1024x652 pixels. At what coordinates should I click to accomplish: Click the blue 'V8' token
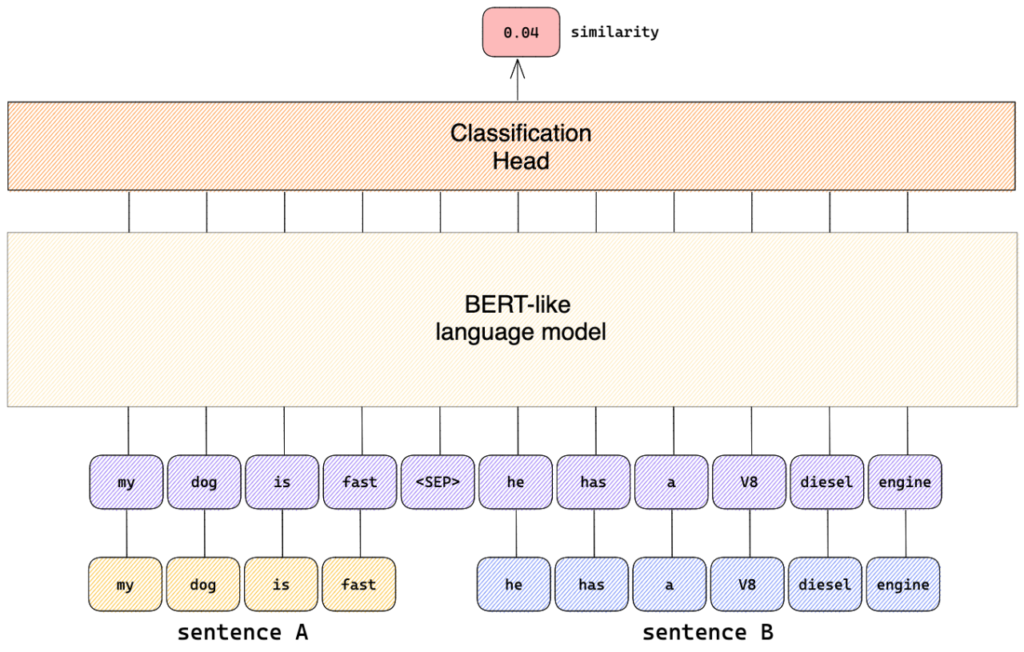point(748,585)
